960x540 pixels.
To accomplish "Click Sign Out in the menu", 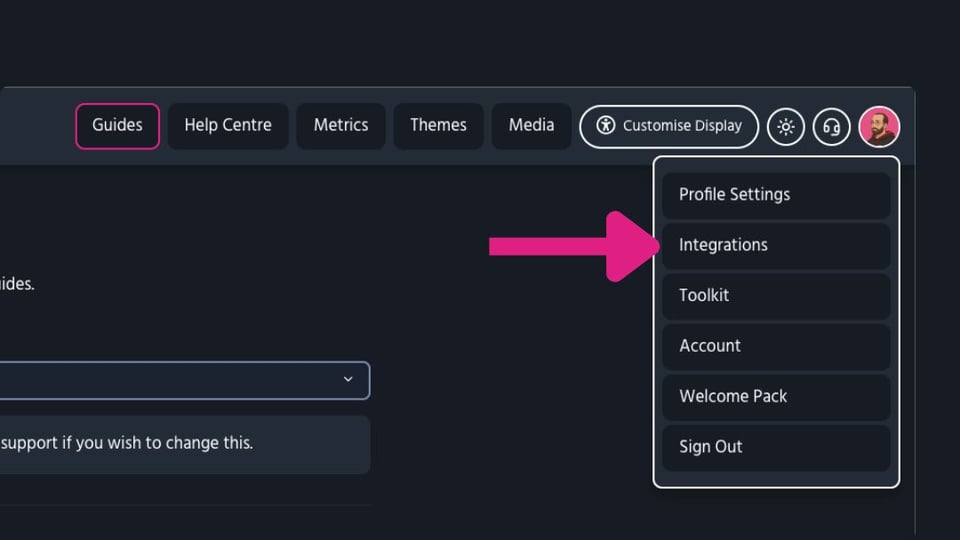I will (x=776, y=448).
